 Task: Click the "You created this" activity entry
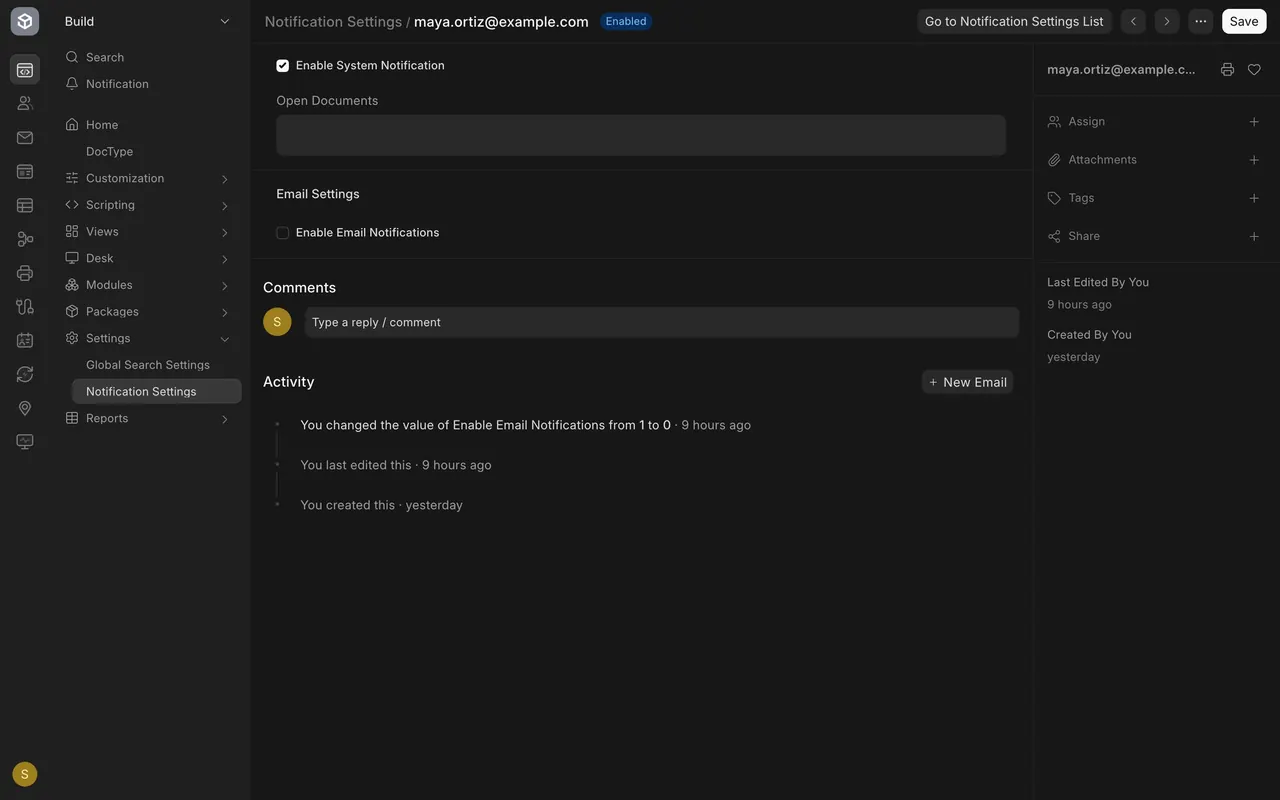(x=381, y=505)
